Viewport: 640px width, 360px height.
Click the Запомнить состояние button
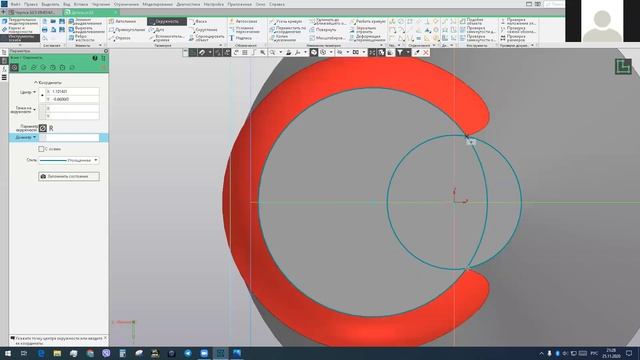tap(69, 176)
